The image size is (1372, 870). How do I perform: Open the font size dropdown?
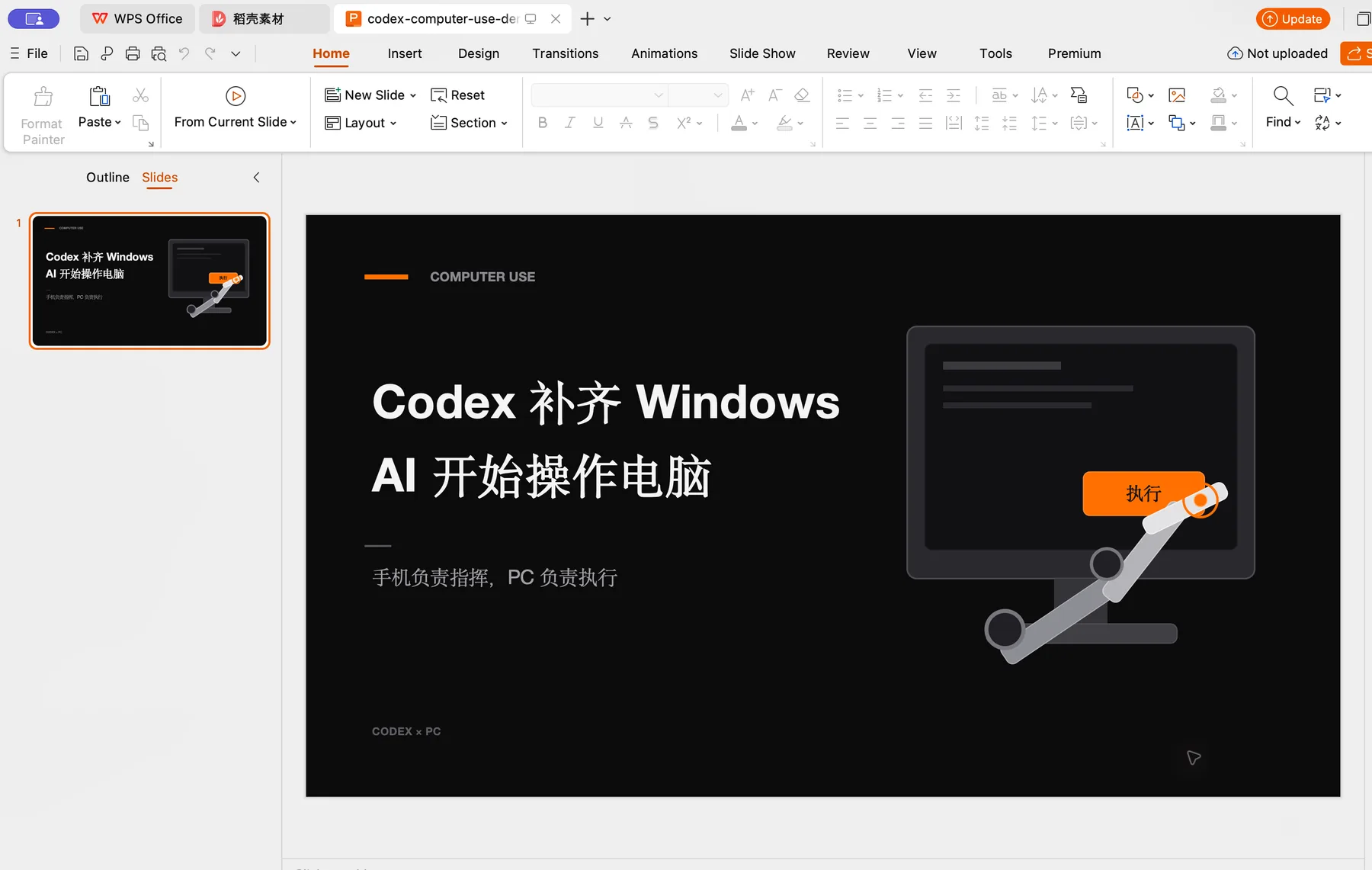pos(718,95)
